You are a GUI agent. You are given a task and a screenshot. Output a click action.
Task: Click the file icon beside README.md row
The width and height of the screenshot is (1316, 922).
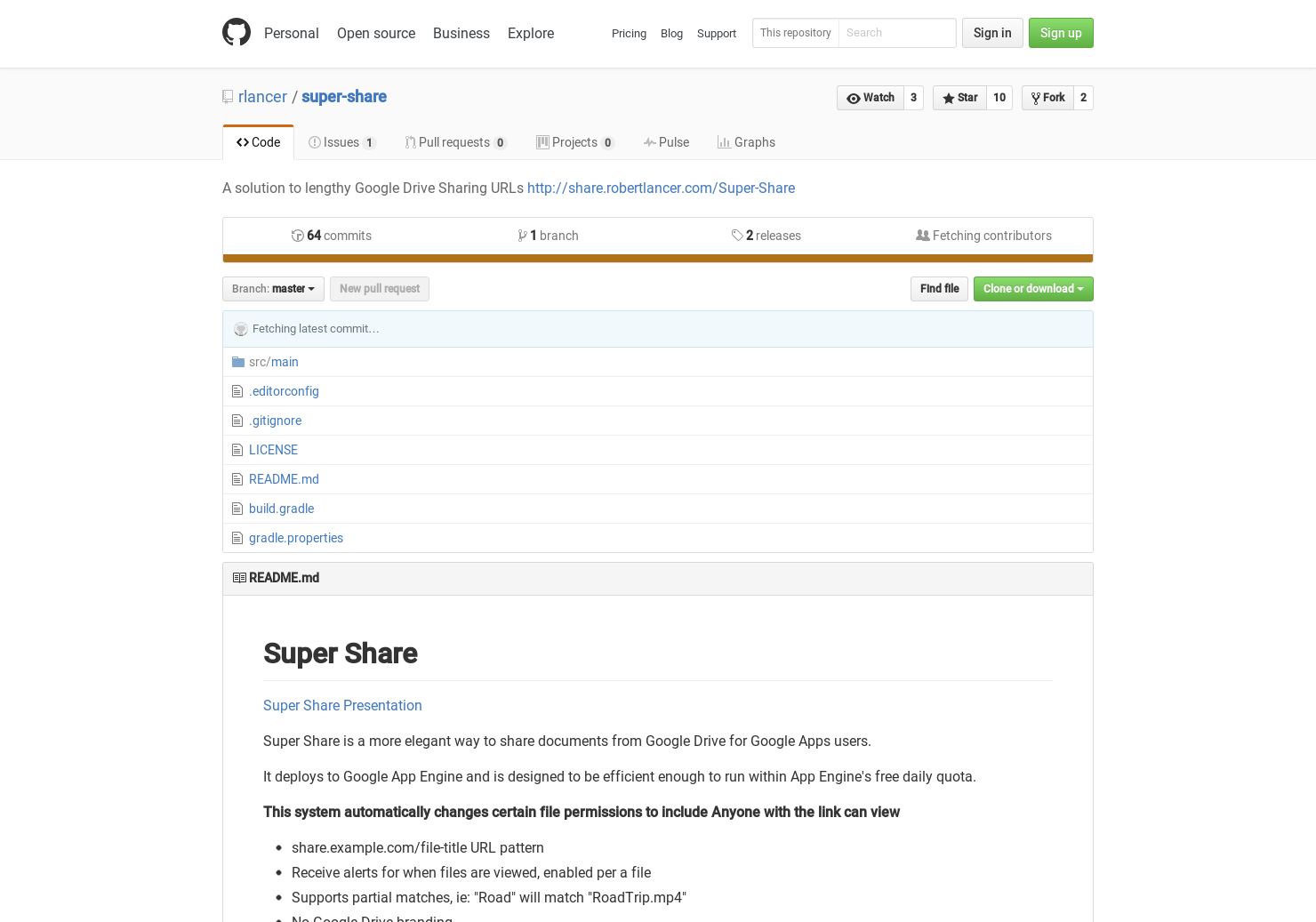(237, 479)
